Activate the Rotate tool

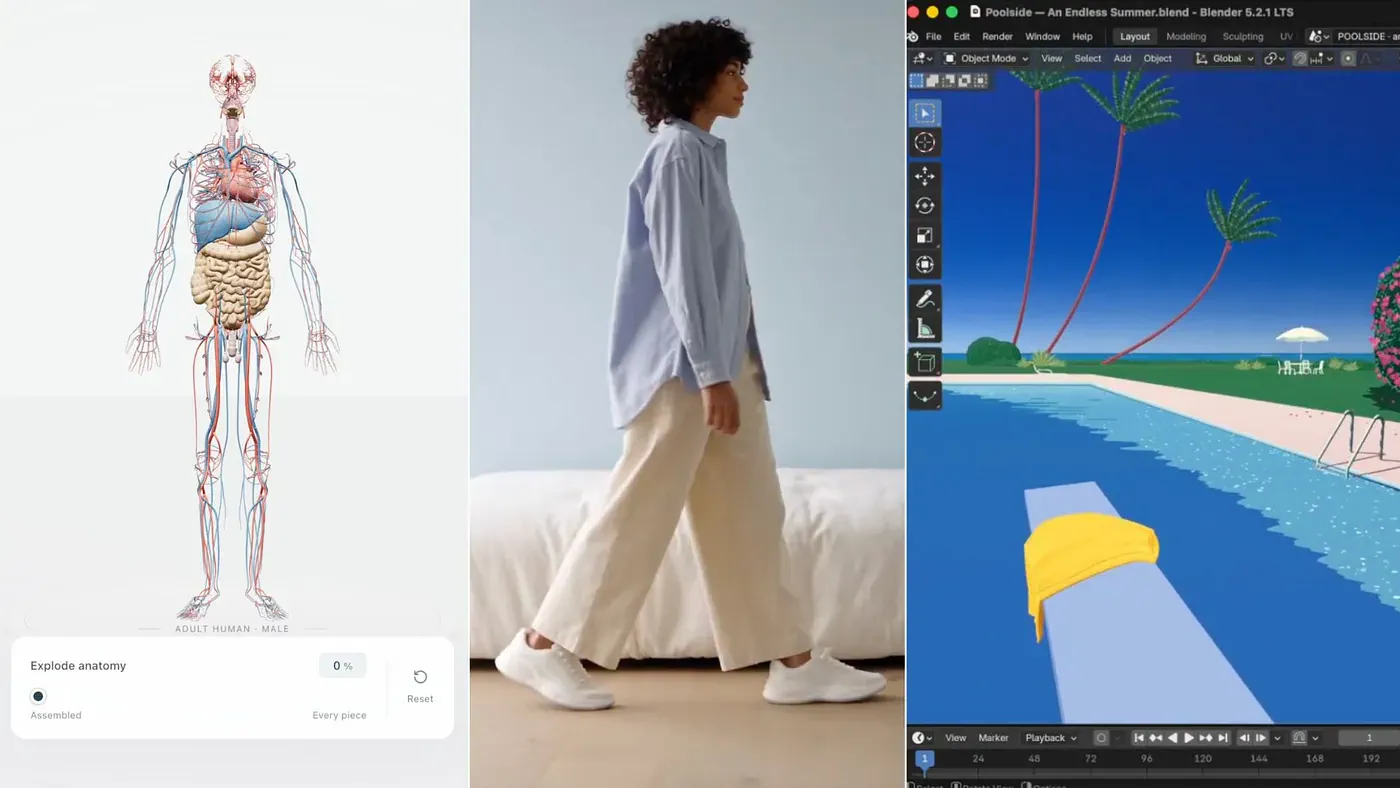925,206
